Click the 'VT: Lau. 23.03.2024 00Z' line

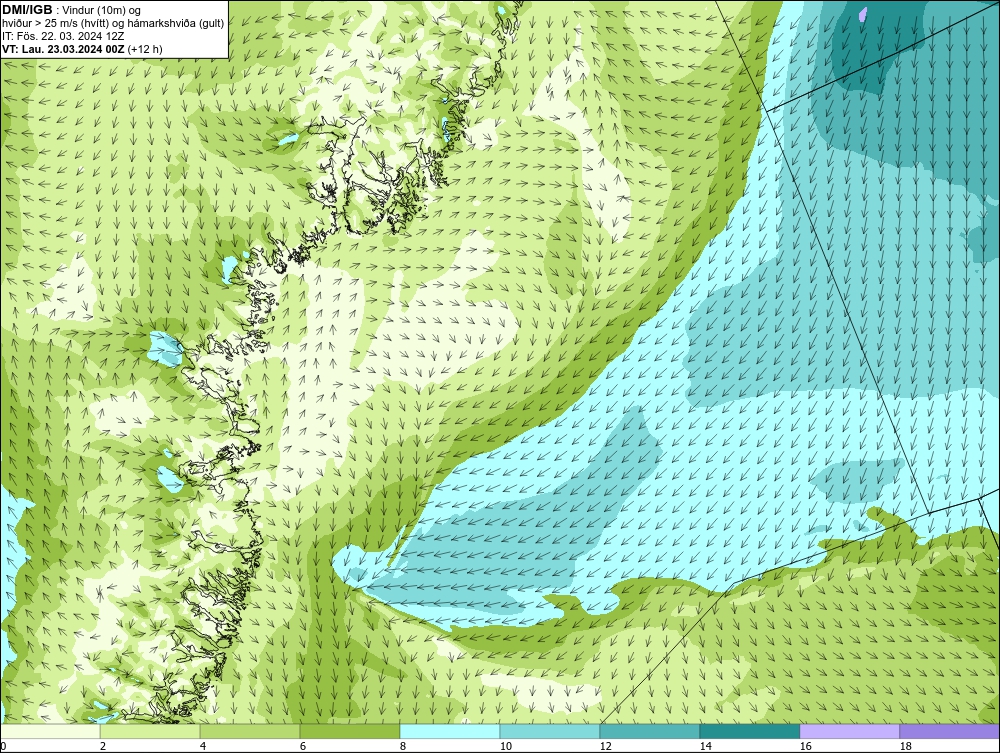click(x=63, y=49)
